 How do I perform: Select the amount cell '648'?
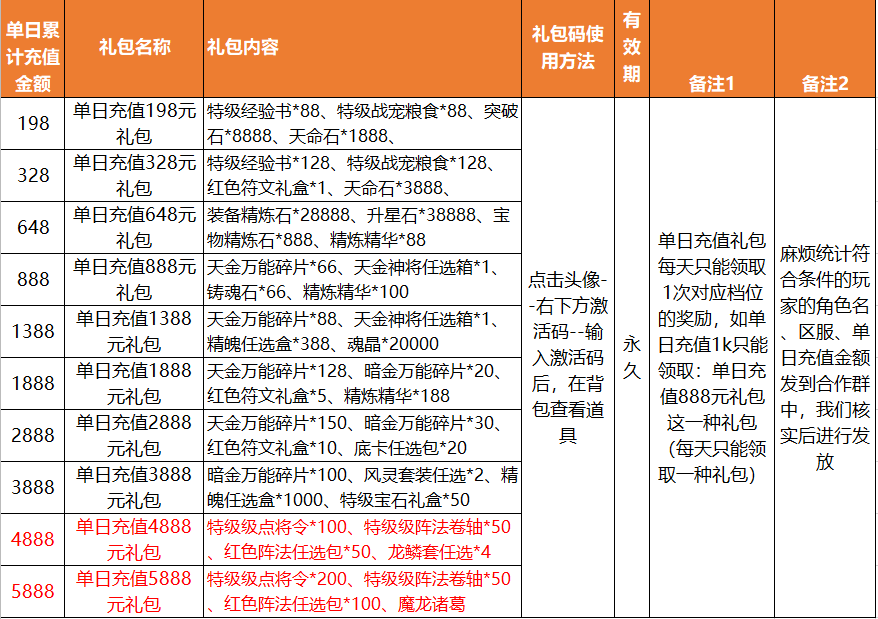click(32, 227)
